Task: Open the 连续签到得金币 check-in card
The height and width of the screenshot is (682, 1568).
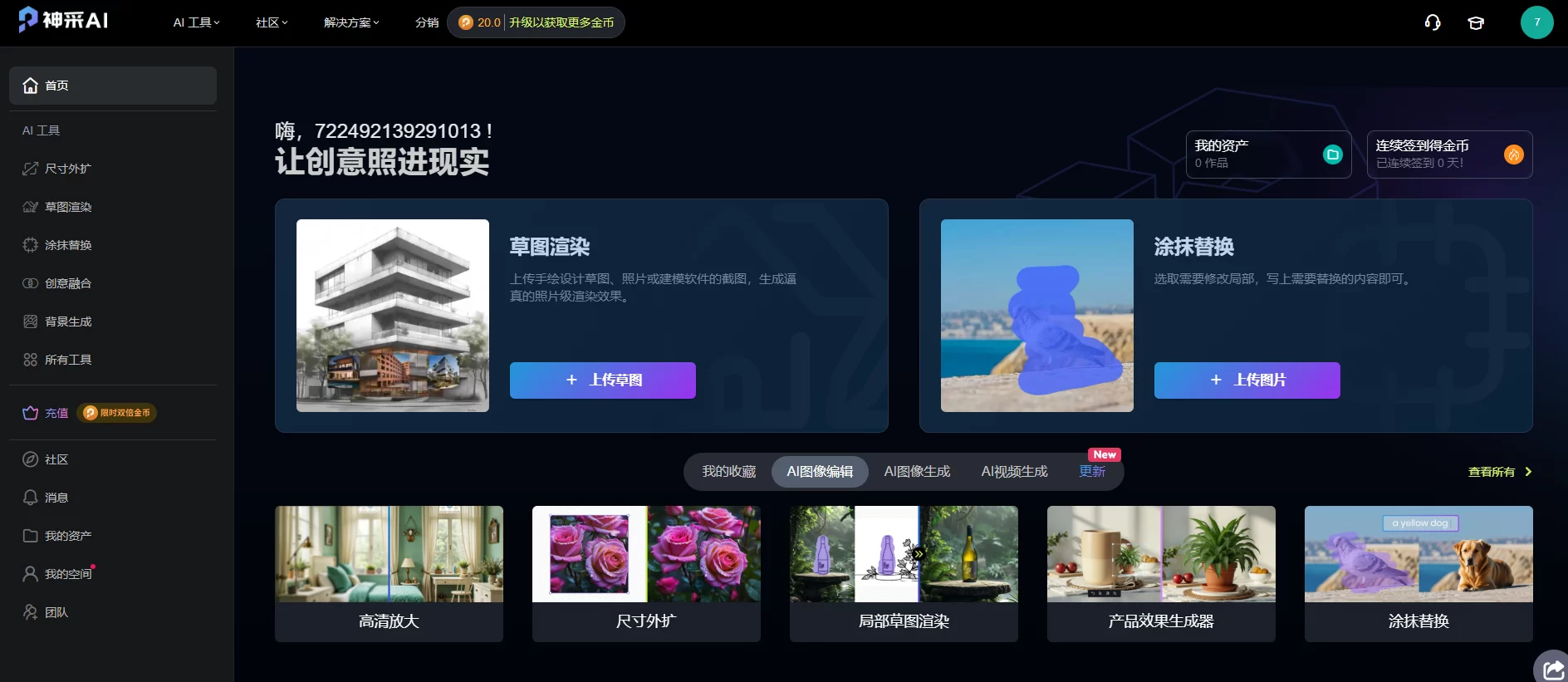Action: pos(1449,155)
